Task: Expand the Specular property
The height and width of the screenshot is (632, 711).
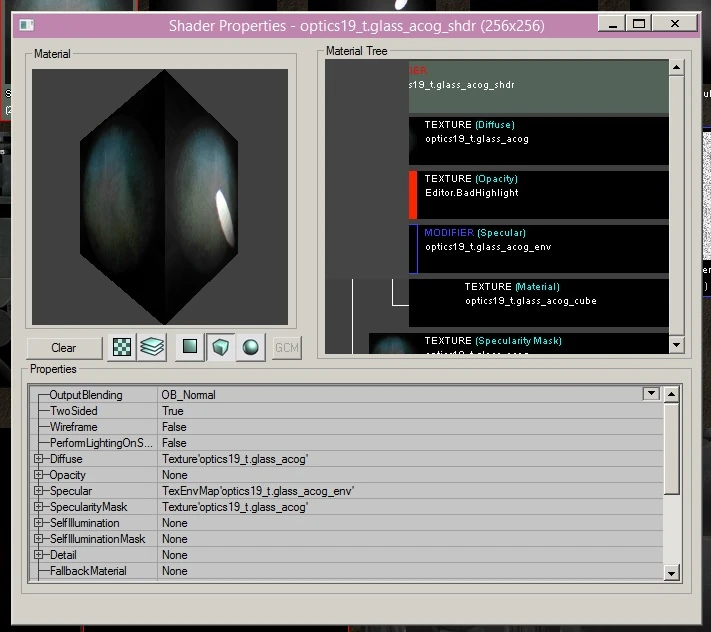Action: pyautogui.click(x=39, y=491)
